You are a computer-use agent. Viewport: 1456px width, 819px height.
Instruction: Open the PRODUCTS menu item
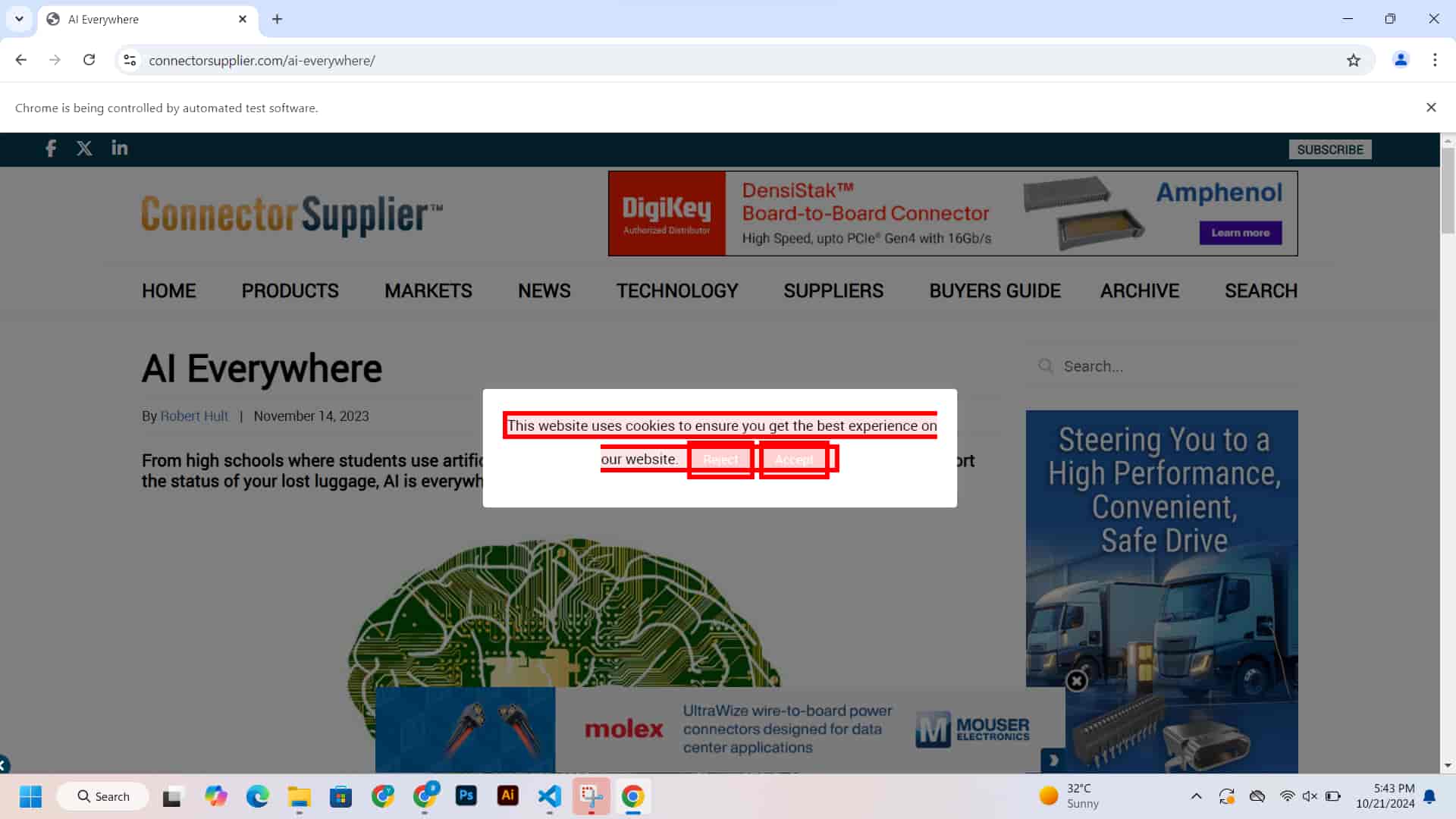pyautogui.click(x=290, y=291)
